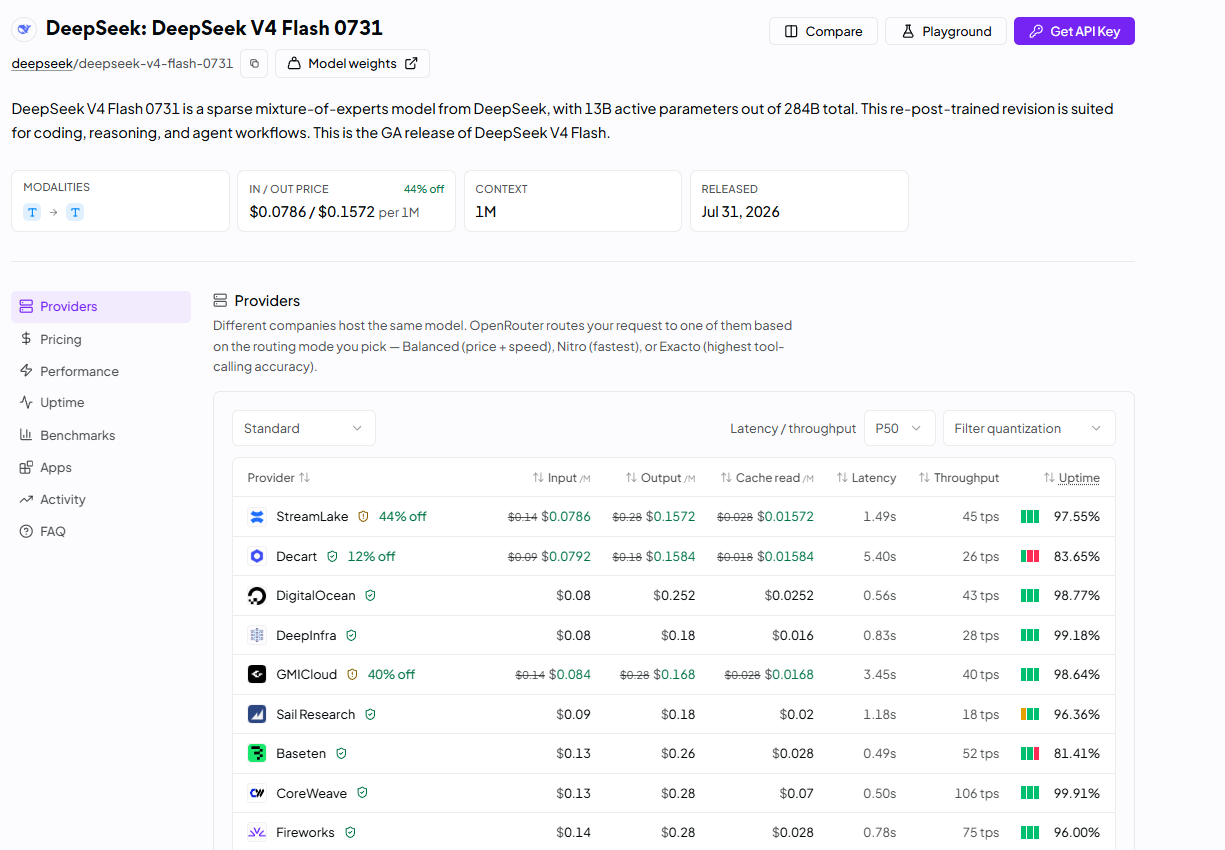1225x850 pixels.
Task: Click Sail Research uptime status bars
Action: (x=1030, y=714)
